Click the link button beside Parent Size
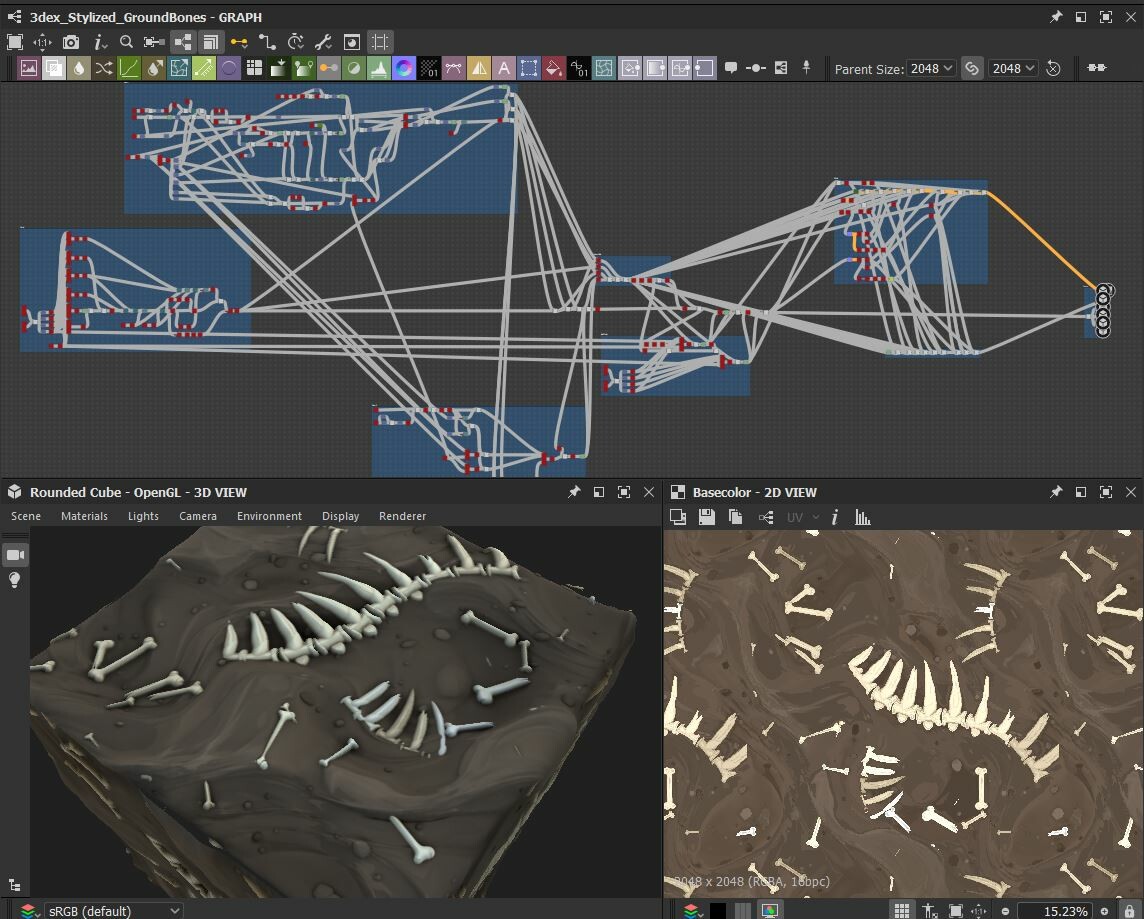 (972, 68)
